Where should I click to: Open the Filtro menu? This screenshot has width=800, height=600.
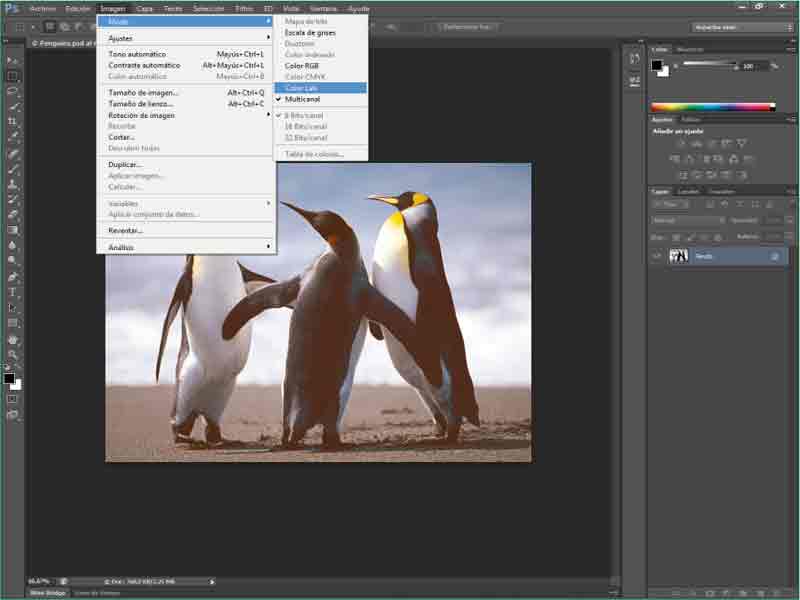[x=244, y=8]
